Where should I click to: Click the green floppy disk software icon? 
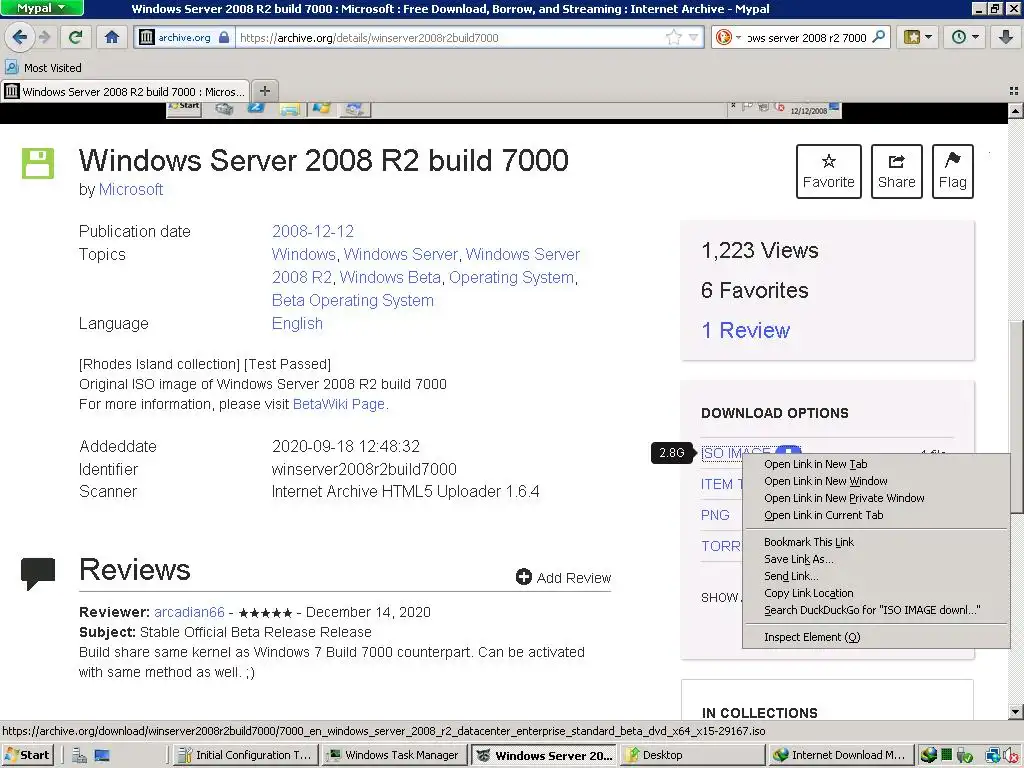pyautogui.click(x=38, y=163)
